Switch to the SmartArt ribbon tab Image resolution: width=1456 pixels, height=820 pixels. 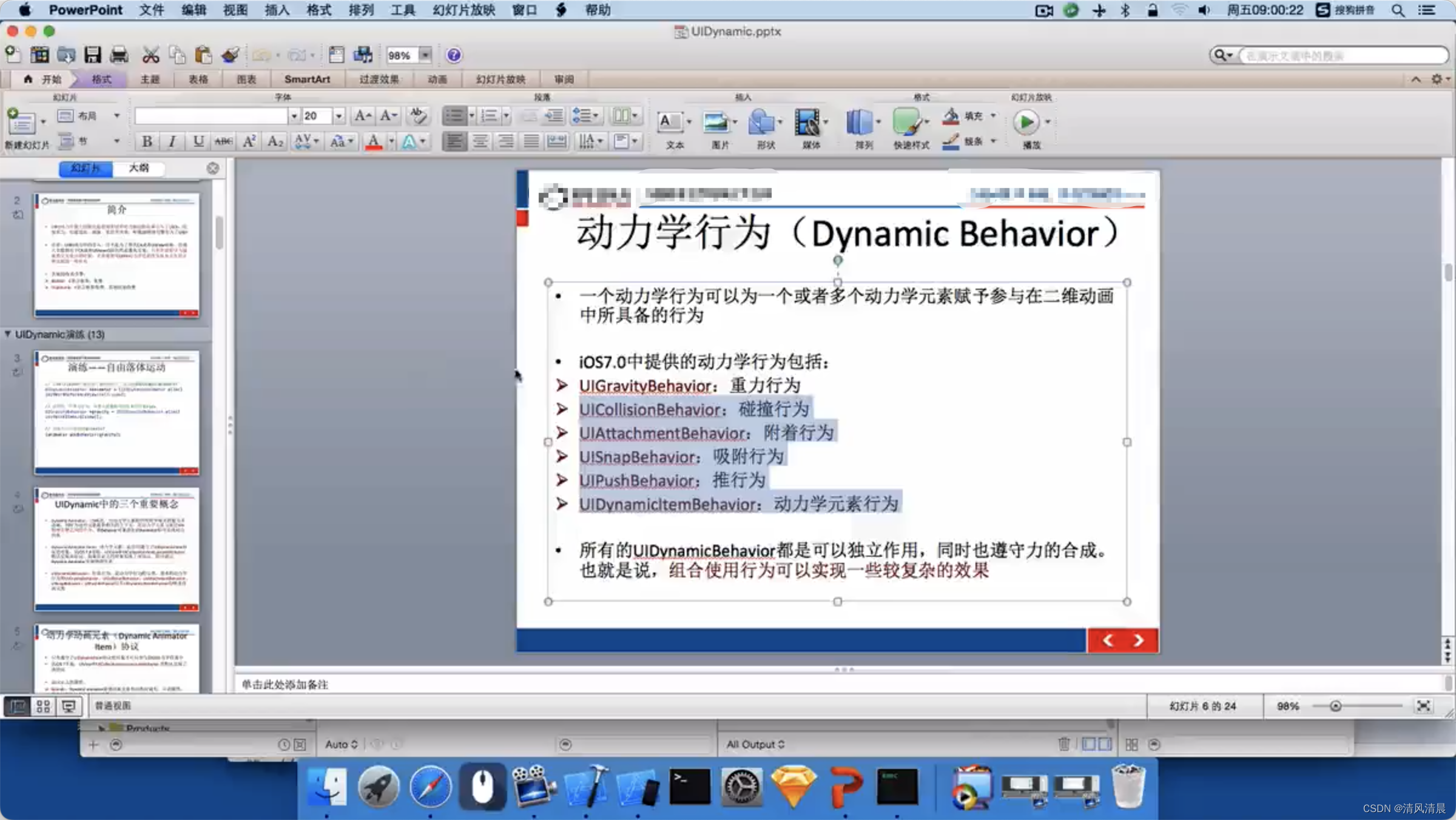307,79
